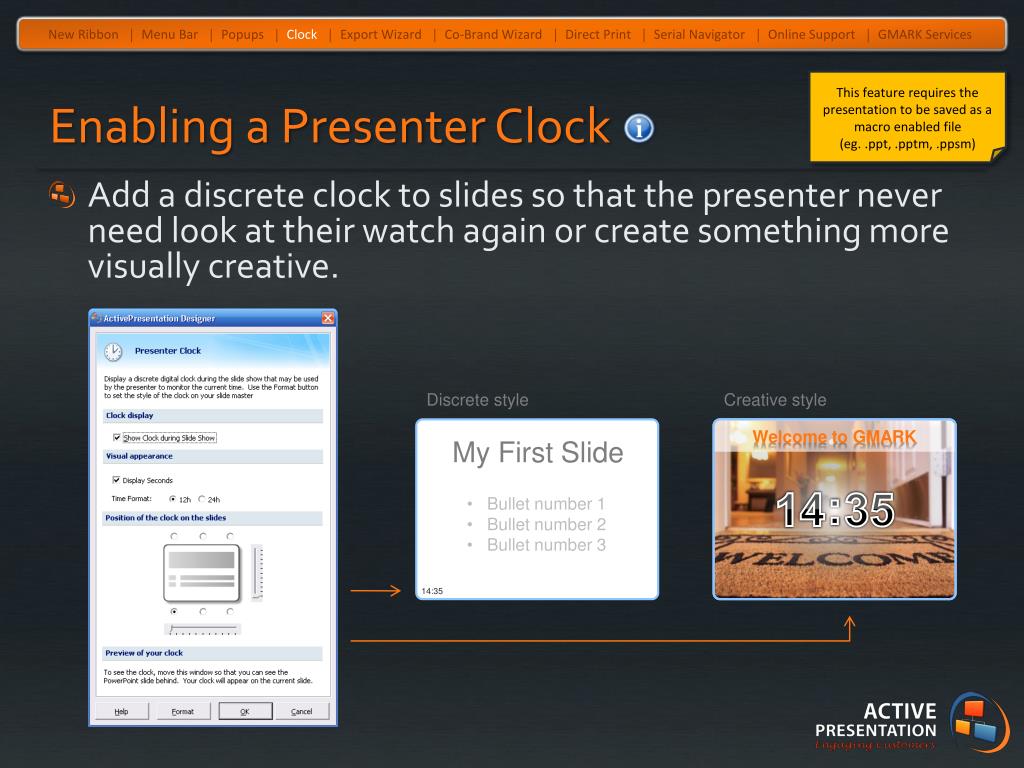Choose bottom-center clock position radio
The height and width of the screenshot is (768, 1024).
pyautogui.click(x=203, y=612)
